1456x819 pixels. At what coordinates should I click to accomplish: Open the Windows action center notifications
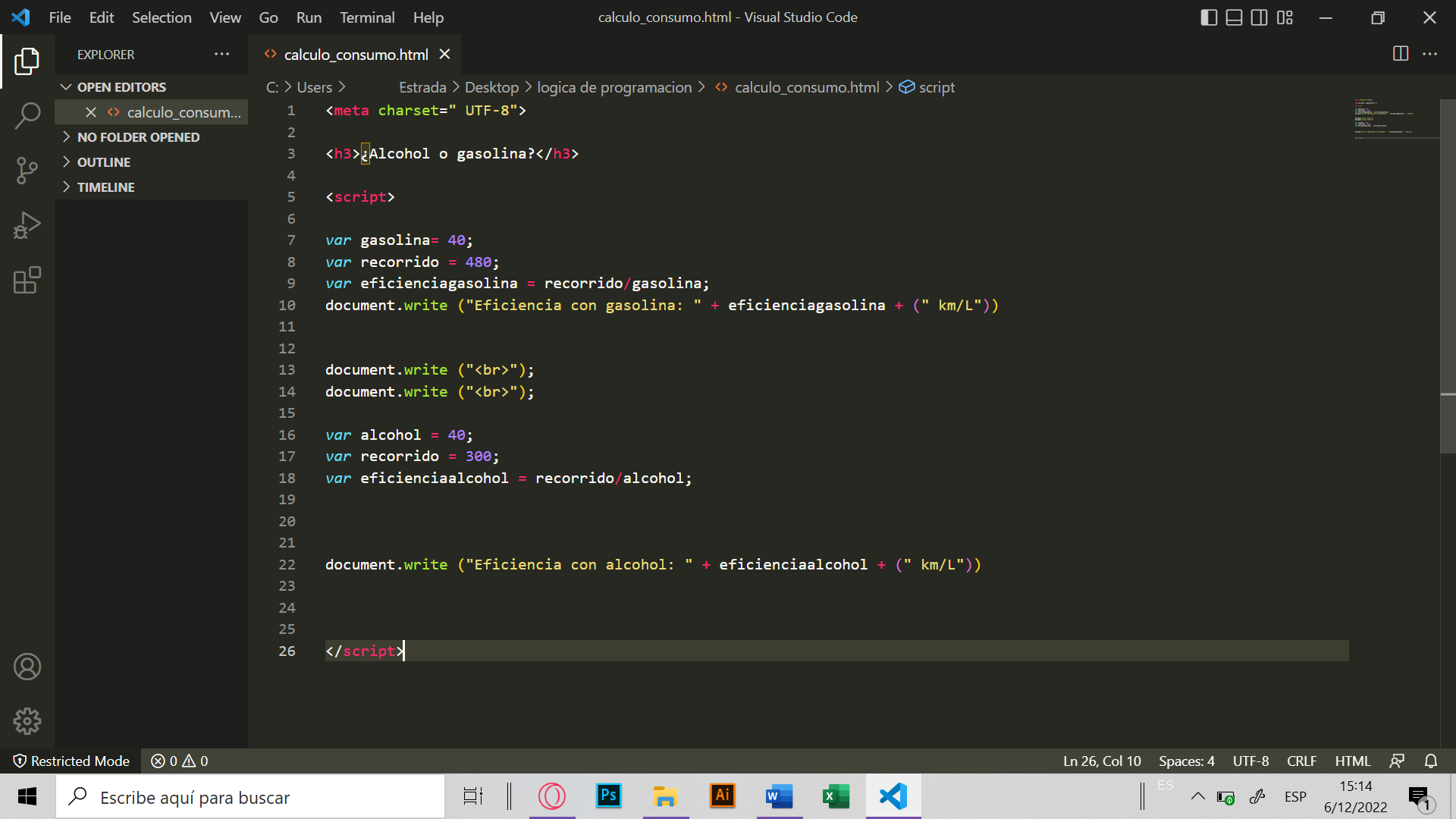tap(1420, 798)
